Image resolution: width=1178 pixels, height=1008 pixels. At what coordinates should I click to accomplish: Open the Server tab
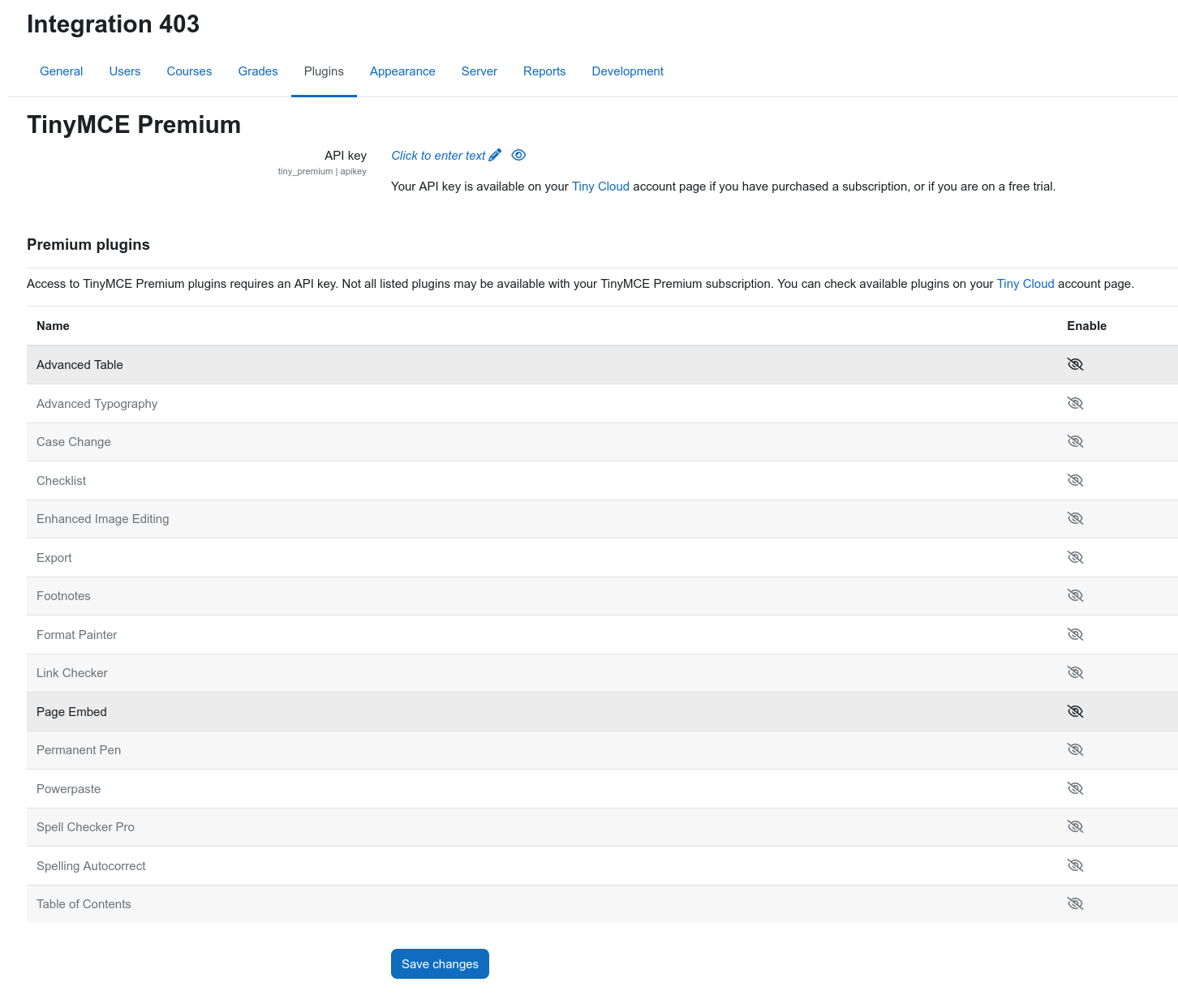pos(479,71)
